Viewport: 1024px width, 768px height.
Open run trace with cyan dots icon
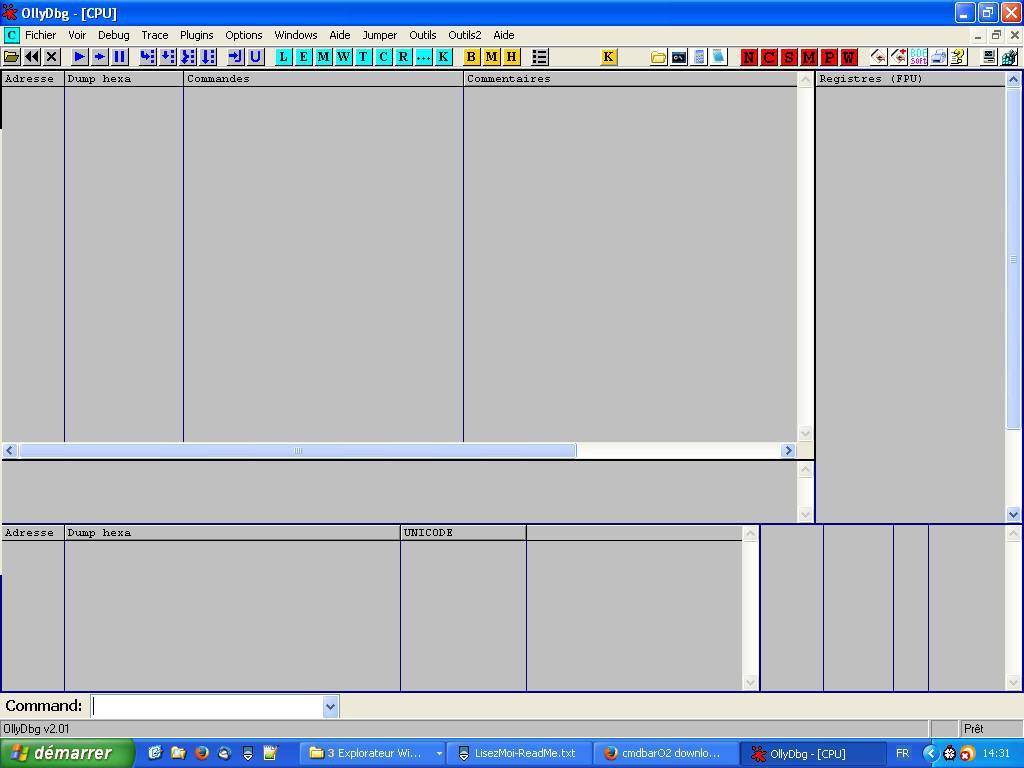(x=423, y=57)
